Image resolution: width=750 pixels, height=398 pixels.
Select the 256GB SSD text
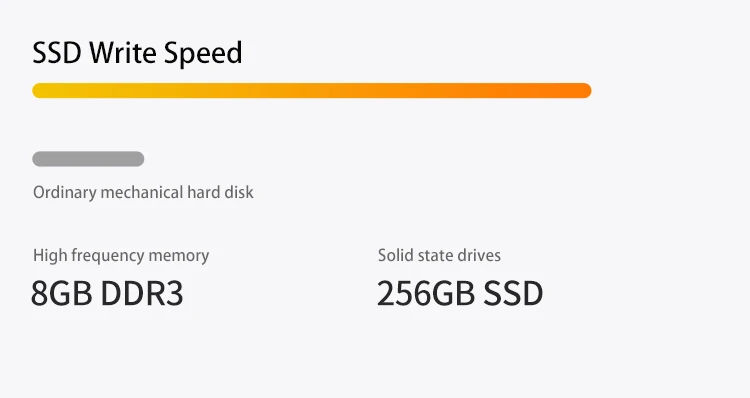click(x=460, y=293)
